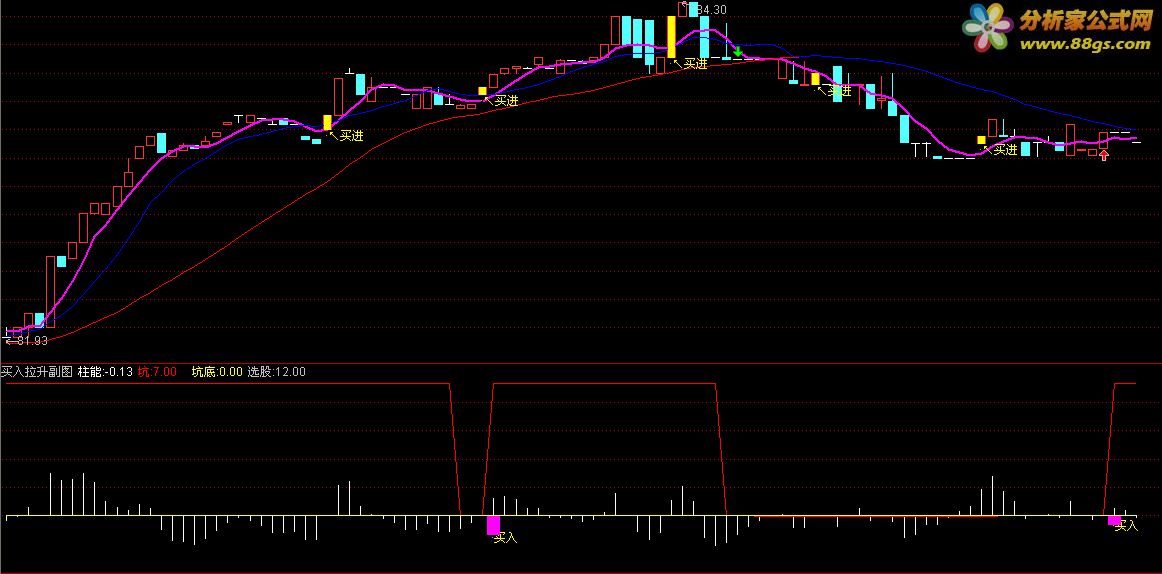Click the 选股:12.00 indicator value
The width and height of the screenshot is (1162, 574).
click(x=276, y=372)
